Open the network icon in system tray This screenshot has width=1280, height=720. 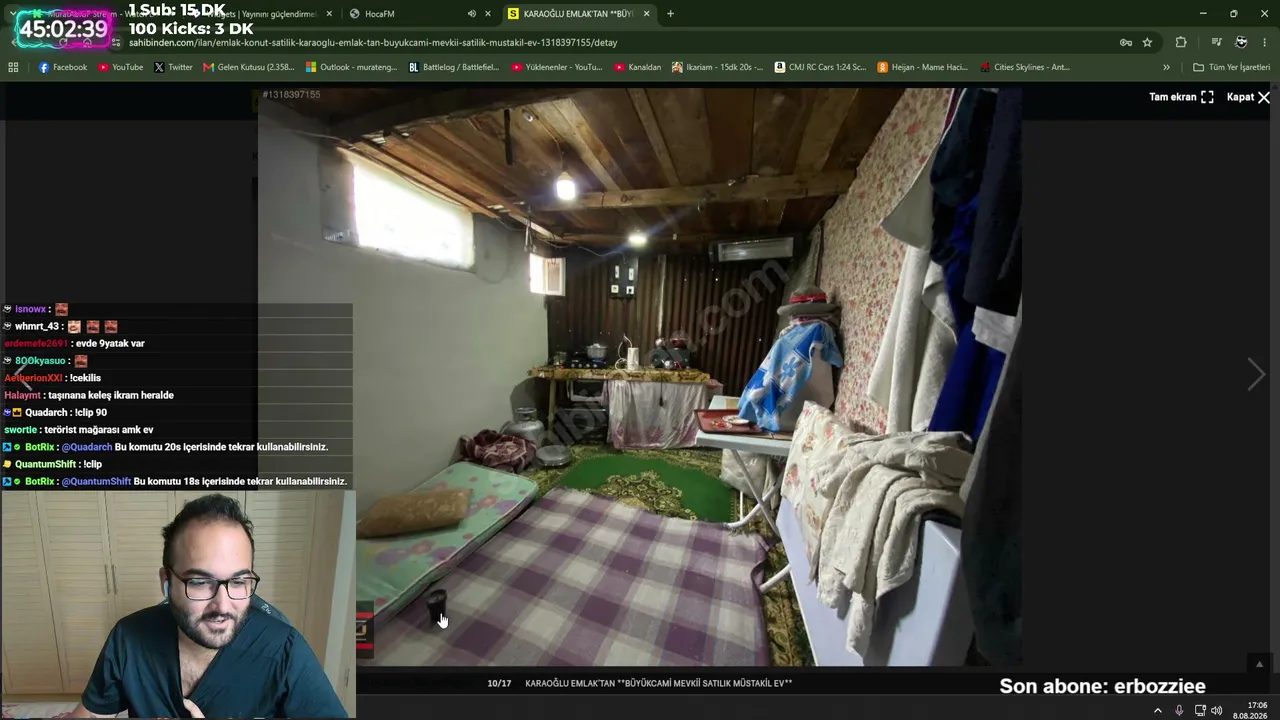(x=1200, y=710)
